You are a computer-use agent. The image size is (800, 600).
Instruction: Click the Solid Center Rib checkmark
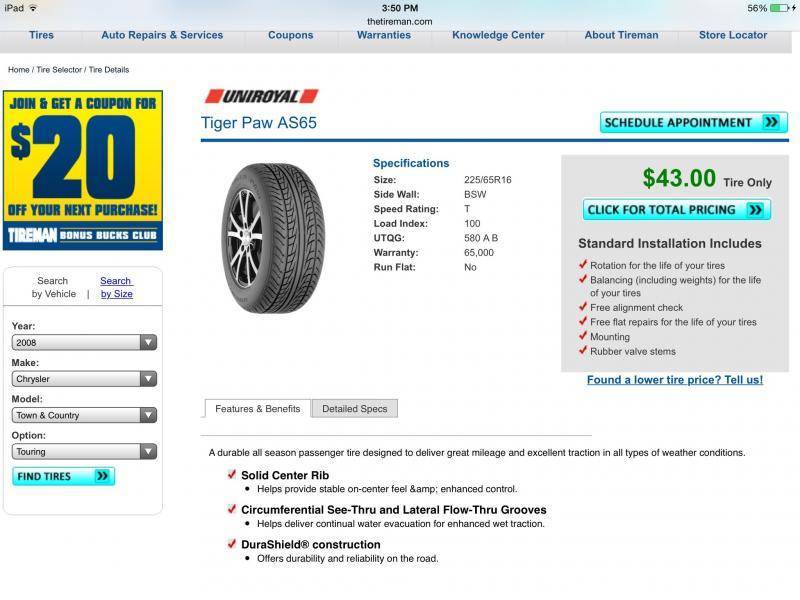(232, 474)
